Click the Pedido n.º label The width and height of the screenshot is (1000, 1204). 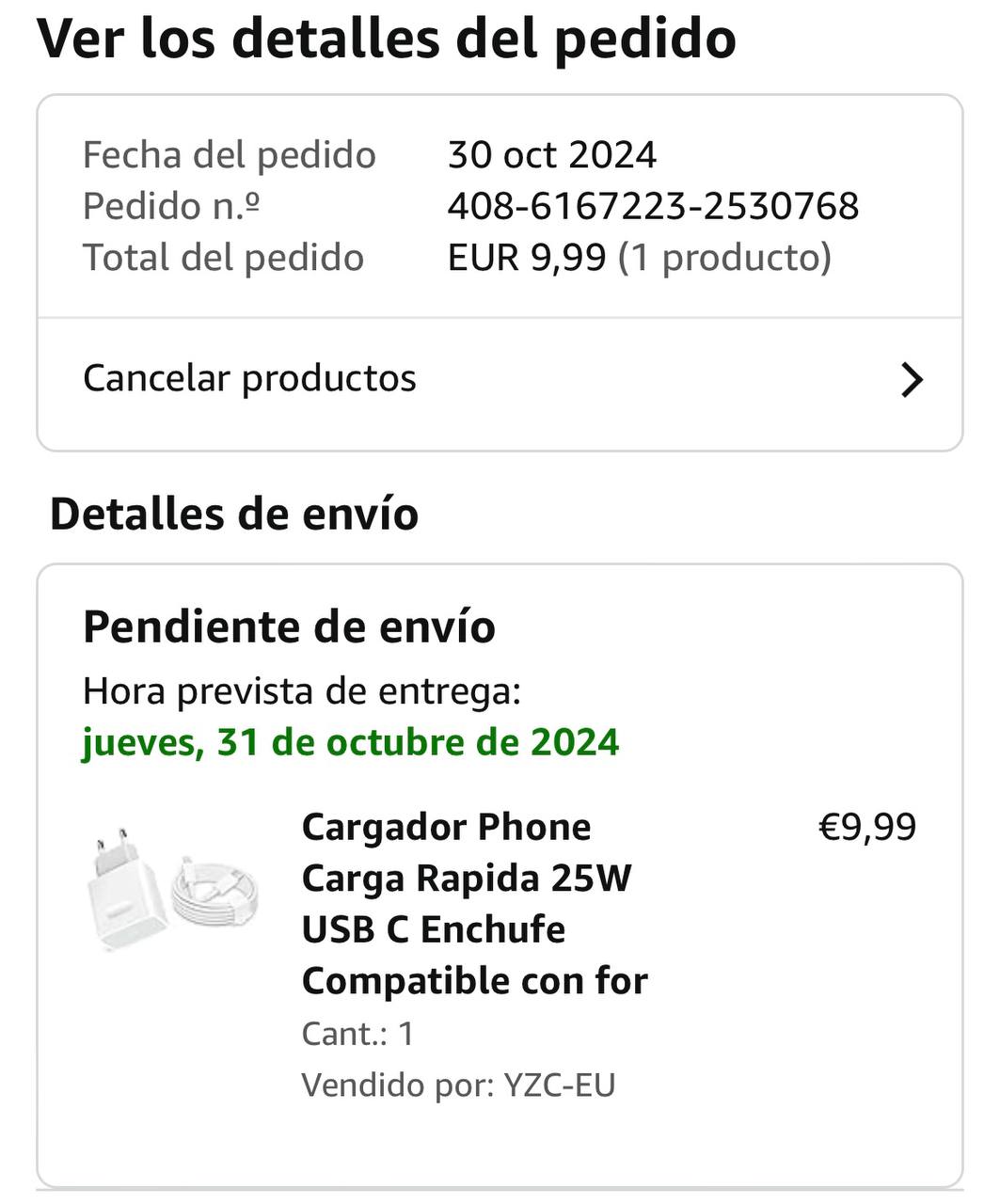[x=171, y=206]
